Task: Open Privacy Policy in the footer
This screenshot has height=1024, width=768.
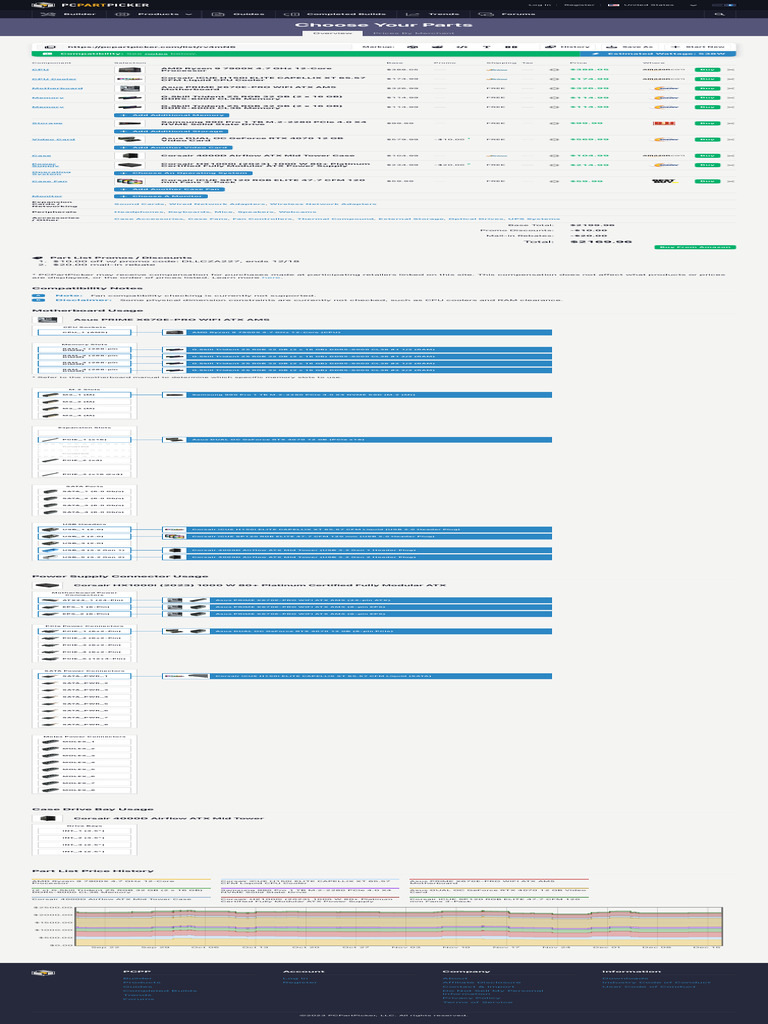Action: (472, 997)
